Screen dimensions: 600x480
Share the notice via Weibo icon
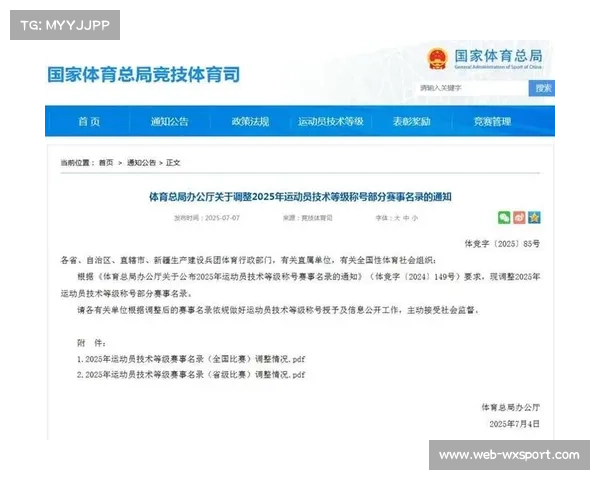pos(519,217)
